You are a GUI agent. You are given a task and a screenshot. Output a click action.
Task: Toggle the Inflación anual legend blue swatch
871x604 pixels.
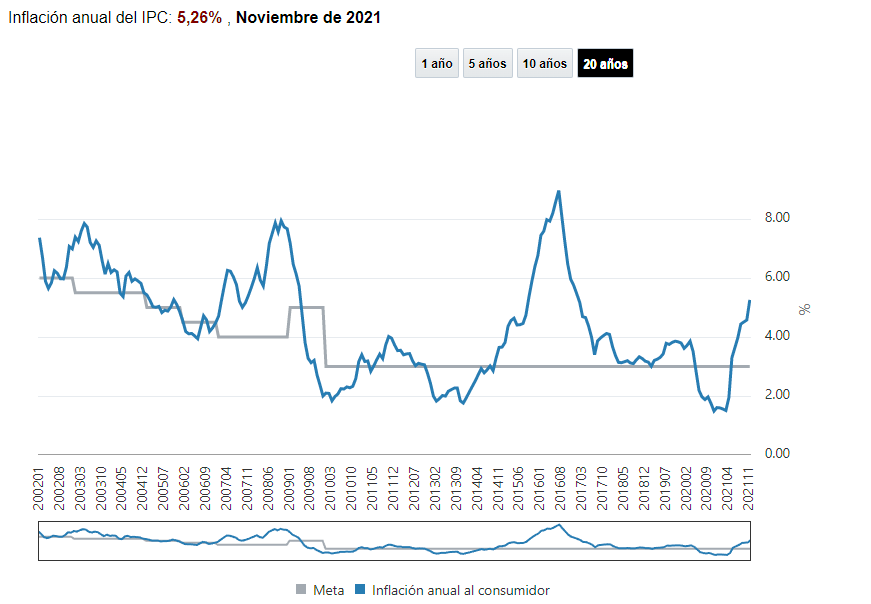360,589
